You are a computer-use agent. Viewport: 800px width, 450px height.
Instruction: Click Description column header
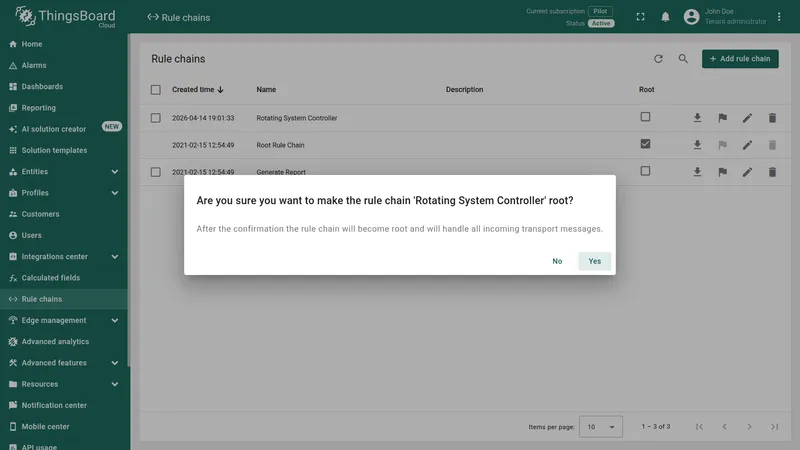(464, 89)
